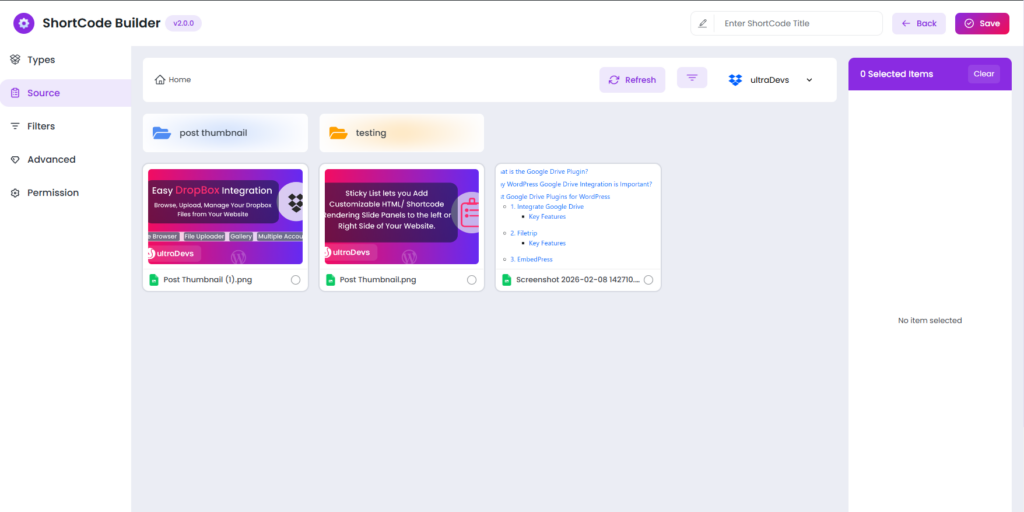Click the ShortCode Builder title text
Viewport: 1024px width, 512px height.
tap(101, 24)
